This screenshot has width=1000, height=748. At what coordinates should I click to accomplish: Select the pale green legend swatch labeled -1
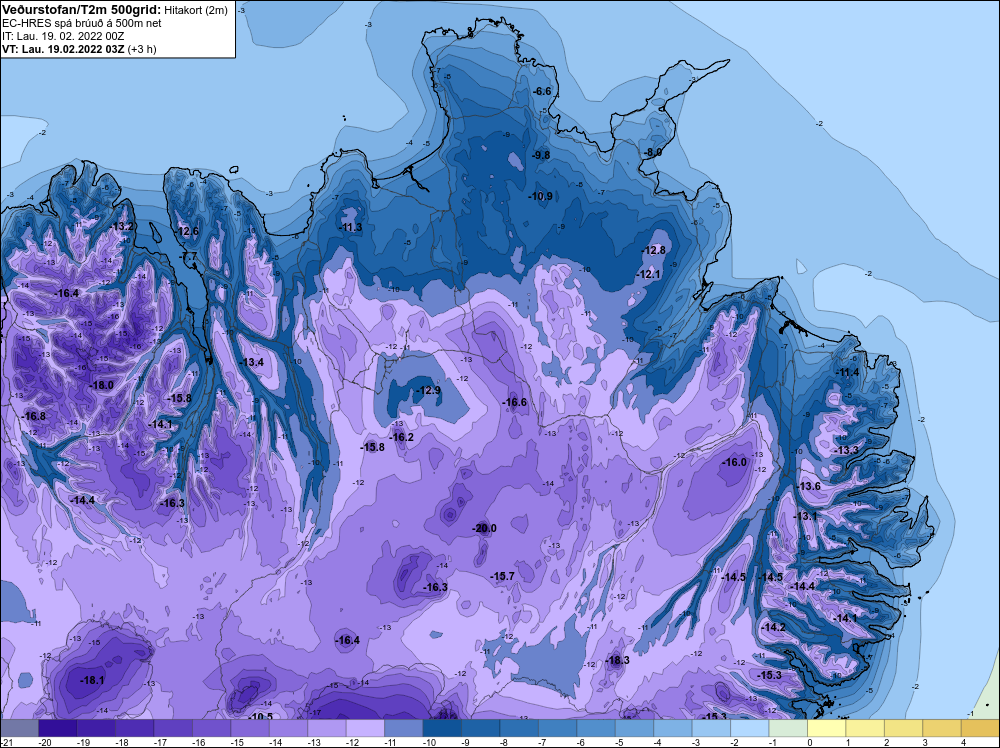(x=788, y=728)
